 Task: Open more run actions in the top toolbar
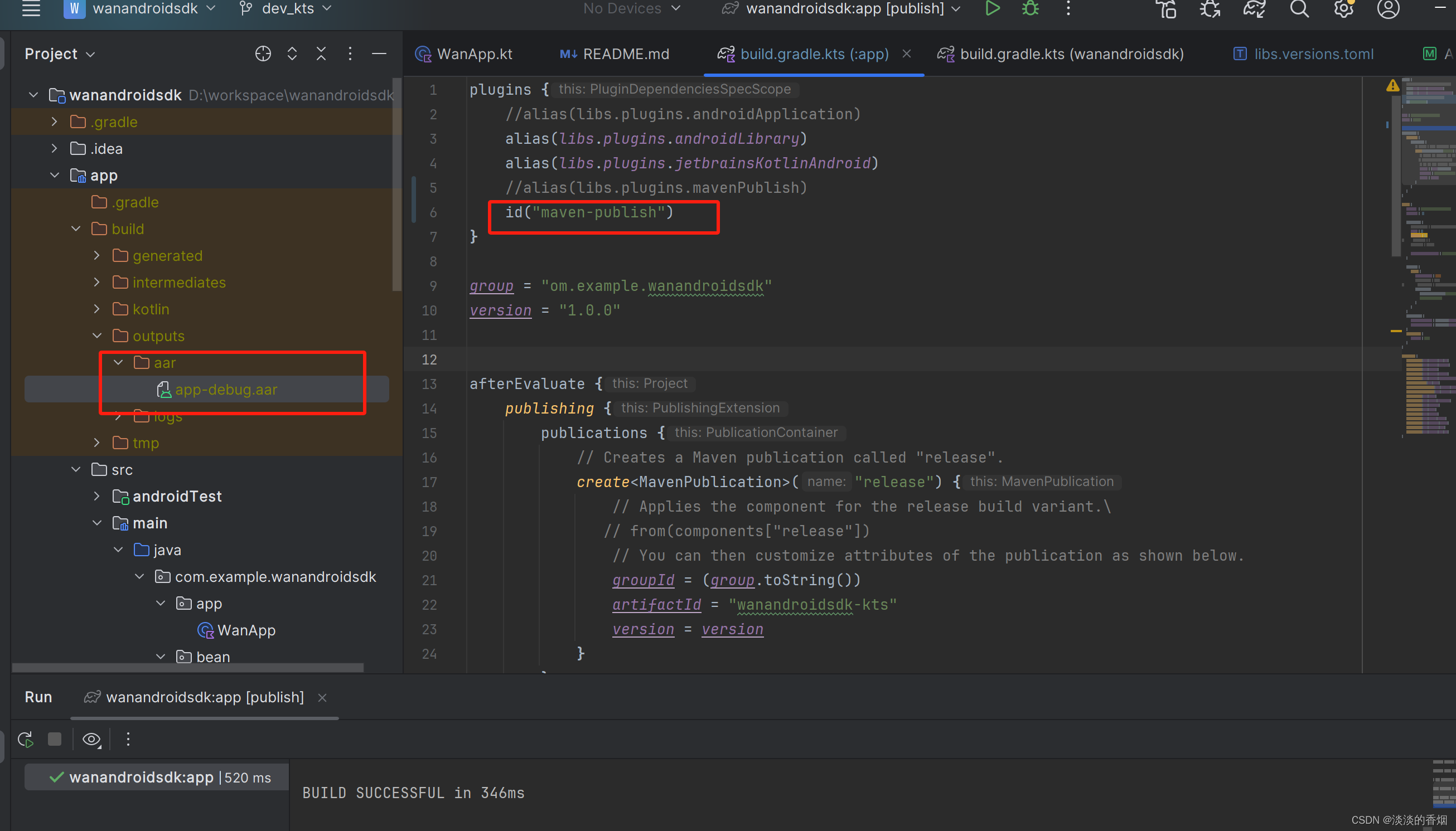coord(1068,8)
